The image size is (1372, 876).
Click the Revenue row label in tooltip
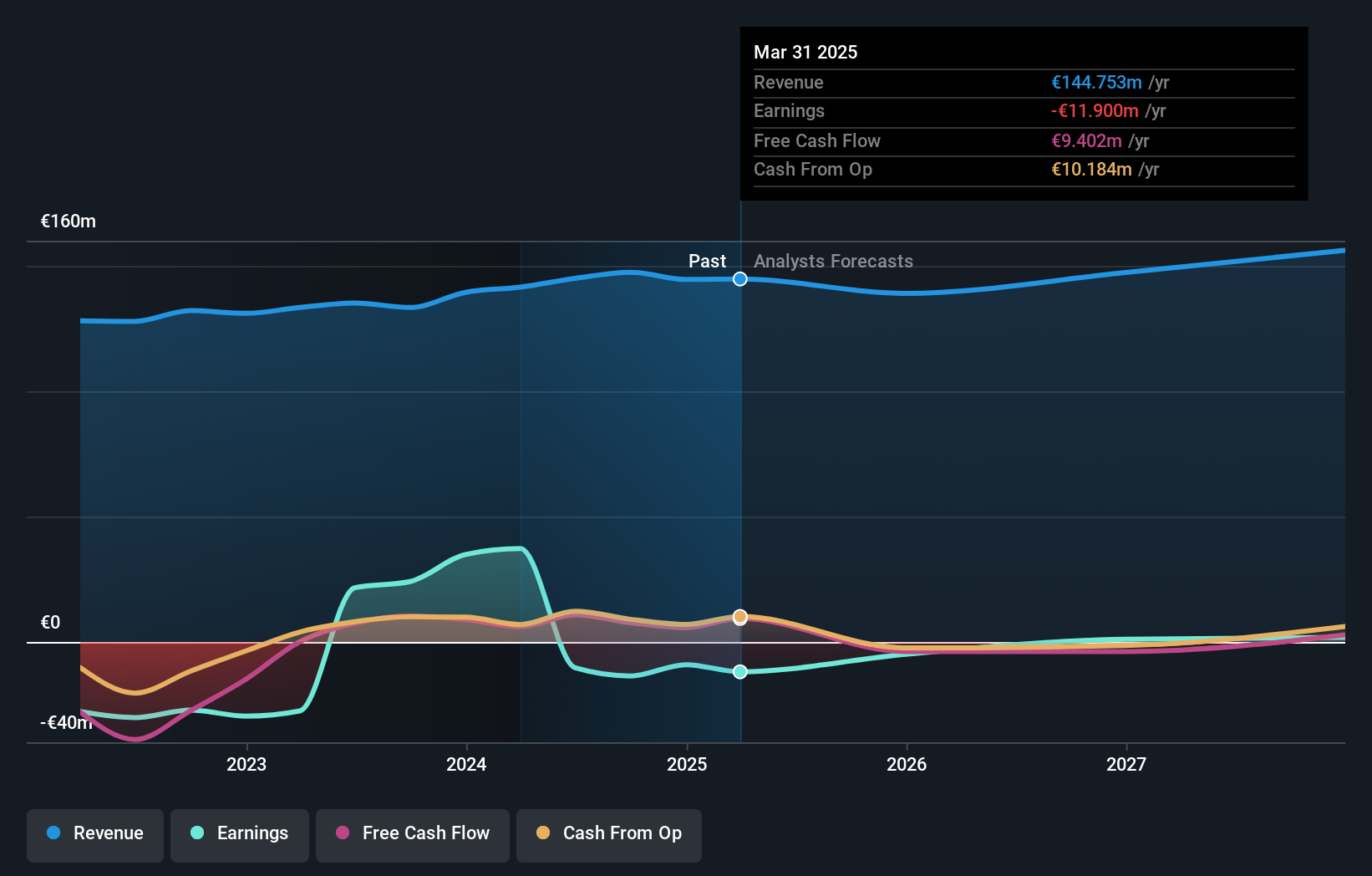[x=789, y=83]
